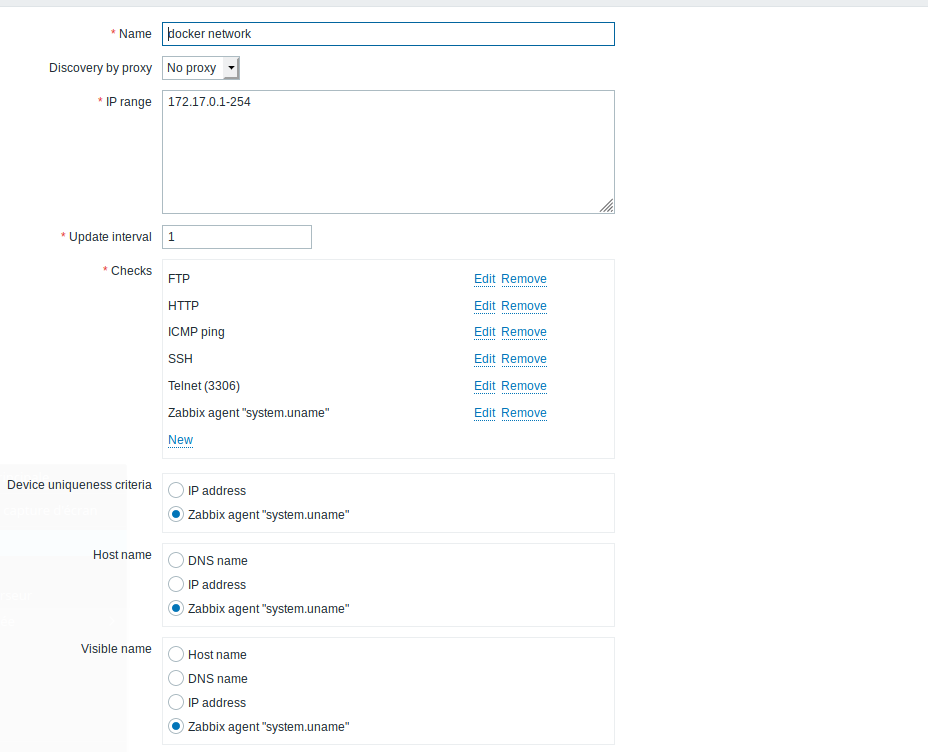This screenshot has height=752, width=928.
Task: Select "IP address" under Device uniqueness criteria
Action: point(176,490)
